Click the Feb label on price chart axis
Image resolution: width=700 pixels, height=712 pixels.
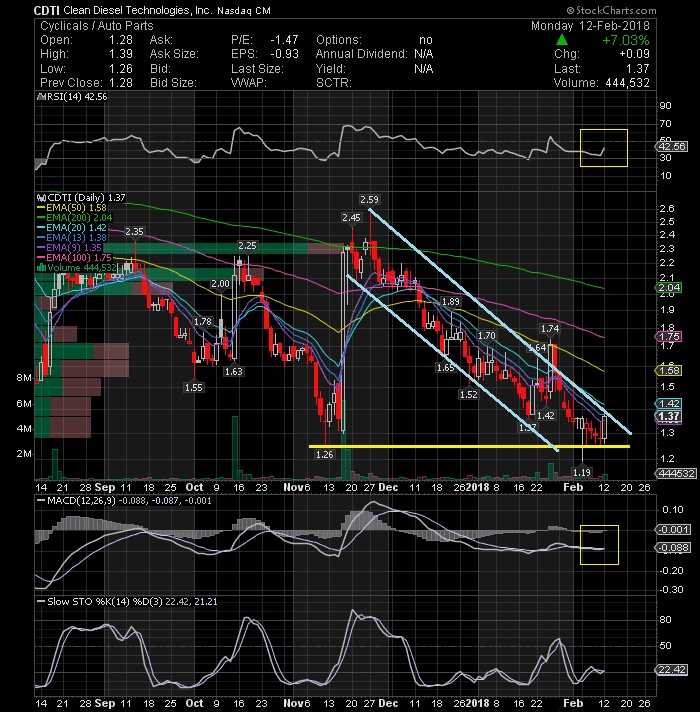573,487
